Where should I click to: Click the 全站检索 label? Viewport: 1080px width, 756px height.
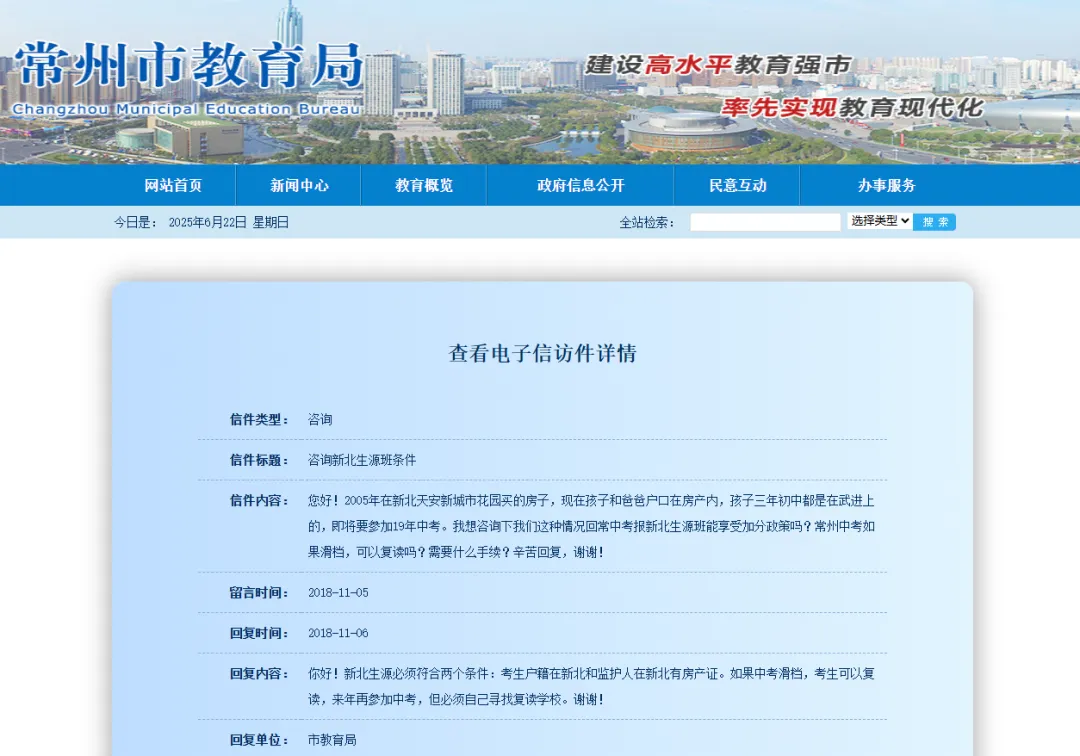pos(647,222)
